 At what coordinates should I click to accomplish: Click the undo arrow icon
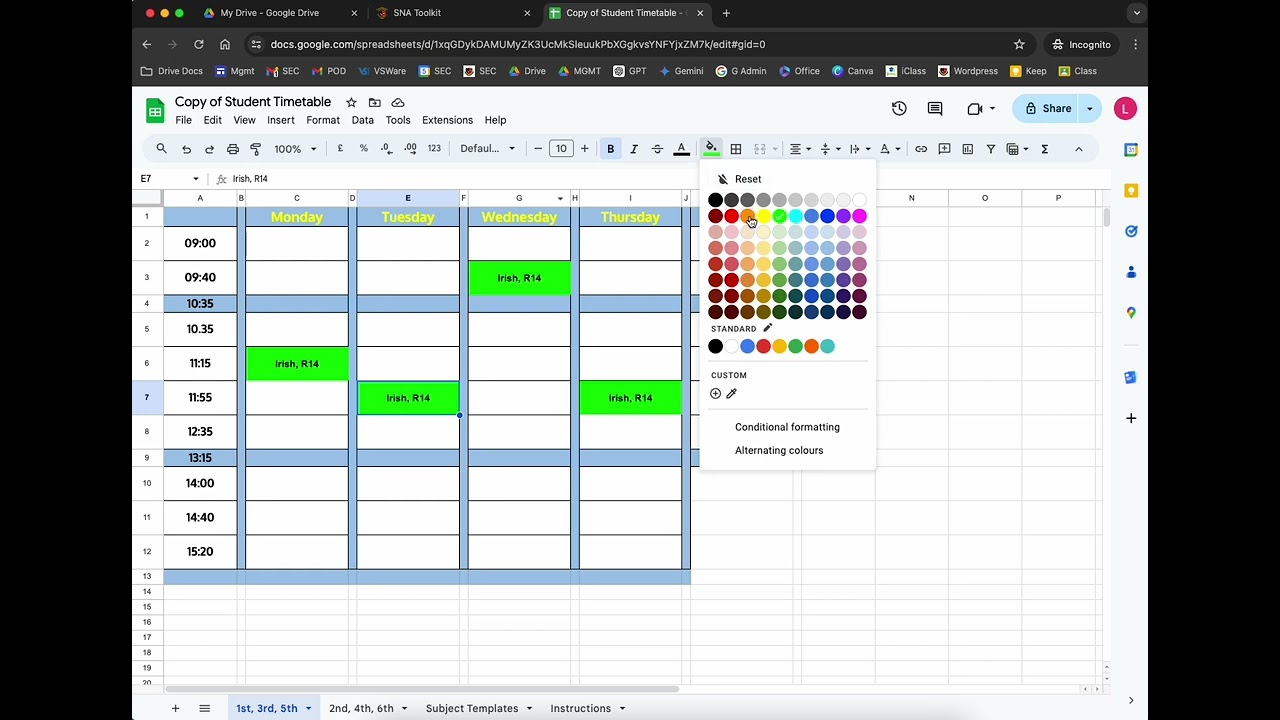(x=186, y=149)
